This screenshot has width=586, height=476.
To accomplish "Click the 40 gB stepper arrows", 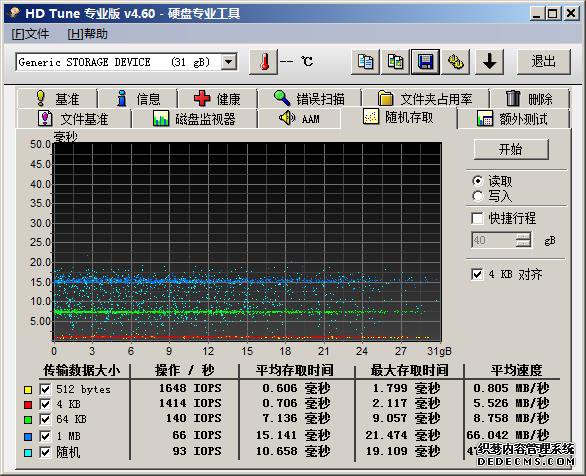I will pos(523,240).
